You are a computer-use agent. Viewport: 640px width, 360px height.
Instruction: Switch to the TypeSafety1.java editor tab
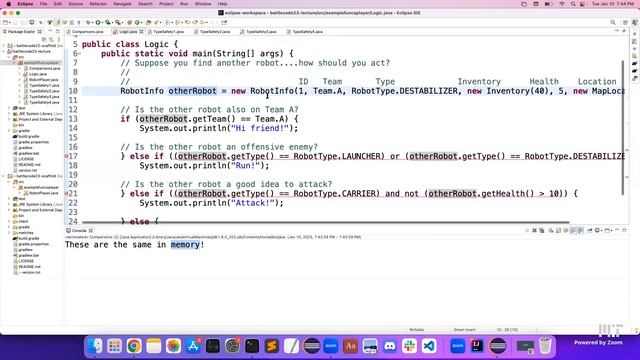(168, 31)
